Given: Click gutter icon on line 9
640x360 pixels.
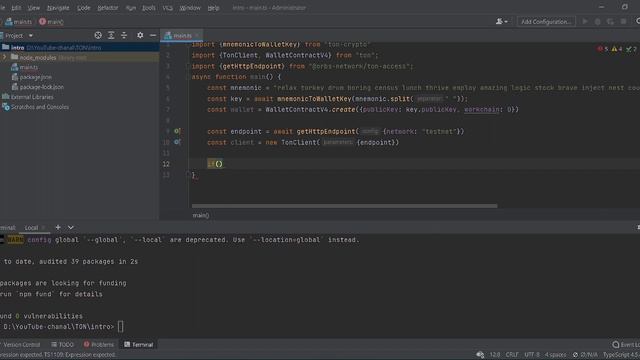Looking at the screenshot, I should pos(177,131).
